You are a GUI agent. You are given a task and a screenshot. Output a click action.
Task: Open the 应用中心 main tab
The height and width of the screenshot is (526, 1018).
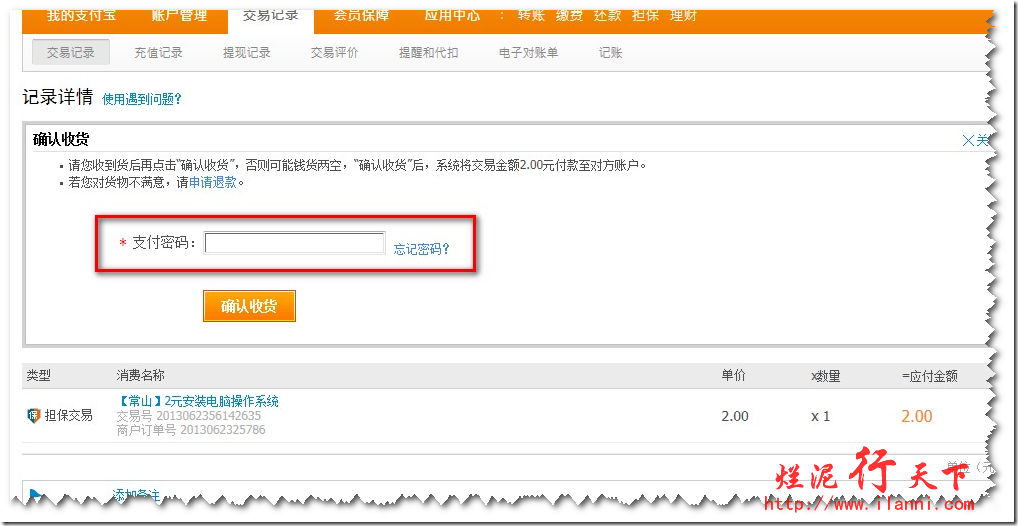(453, 16)
